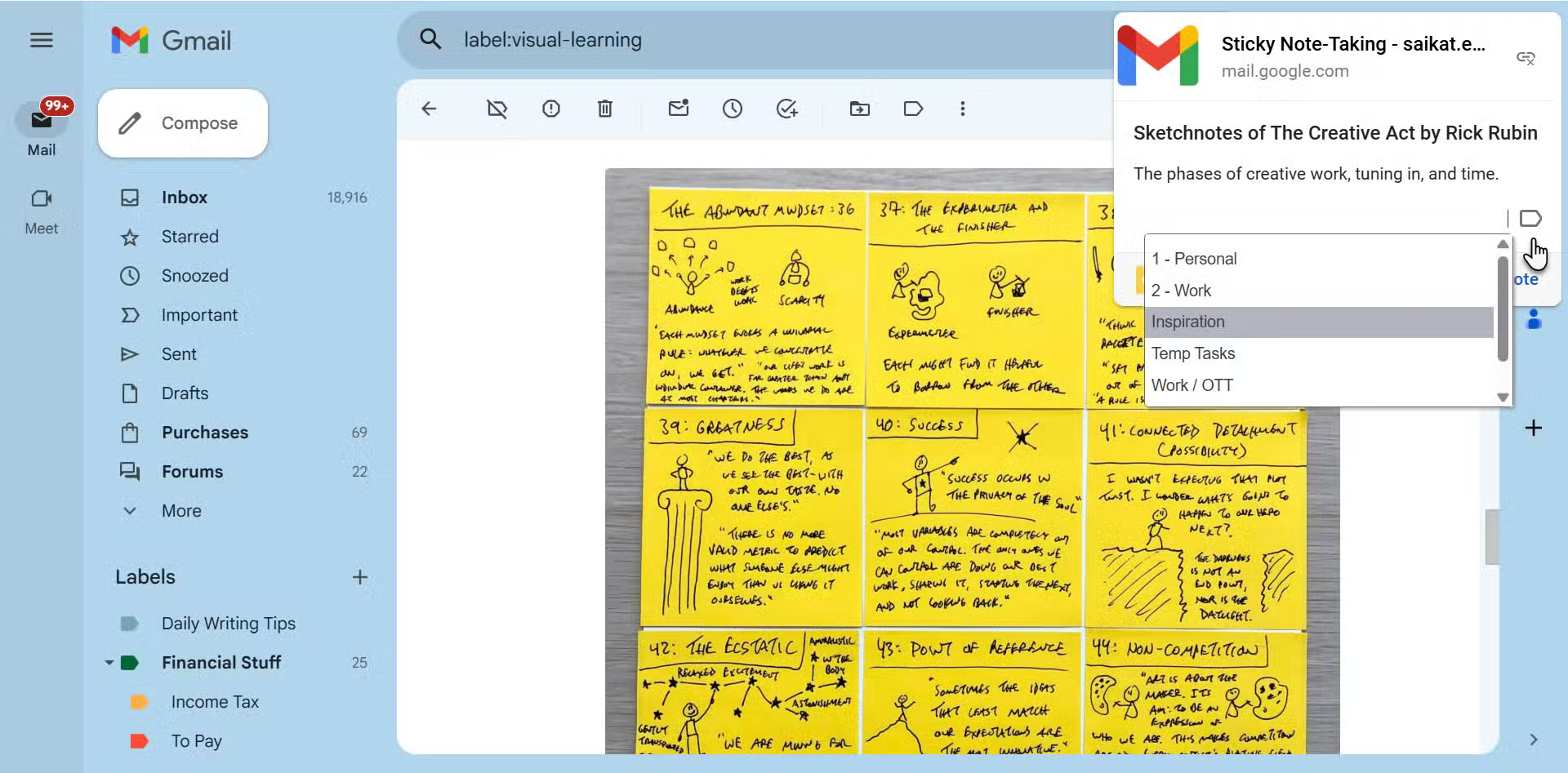This screenshot has height=773, width=1568.
Task: Choose the Temp Tasks label option
Action: tap(1319, 353)
